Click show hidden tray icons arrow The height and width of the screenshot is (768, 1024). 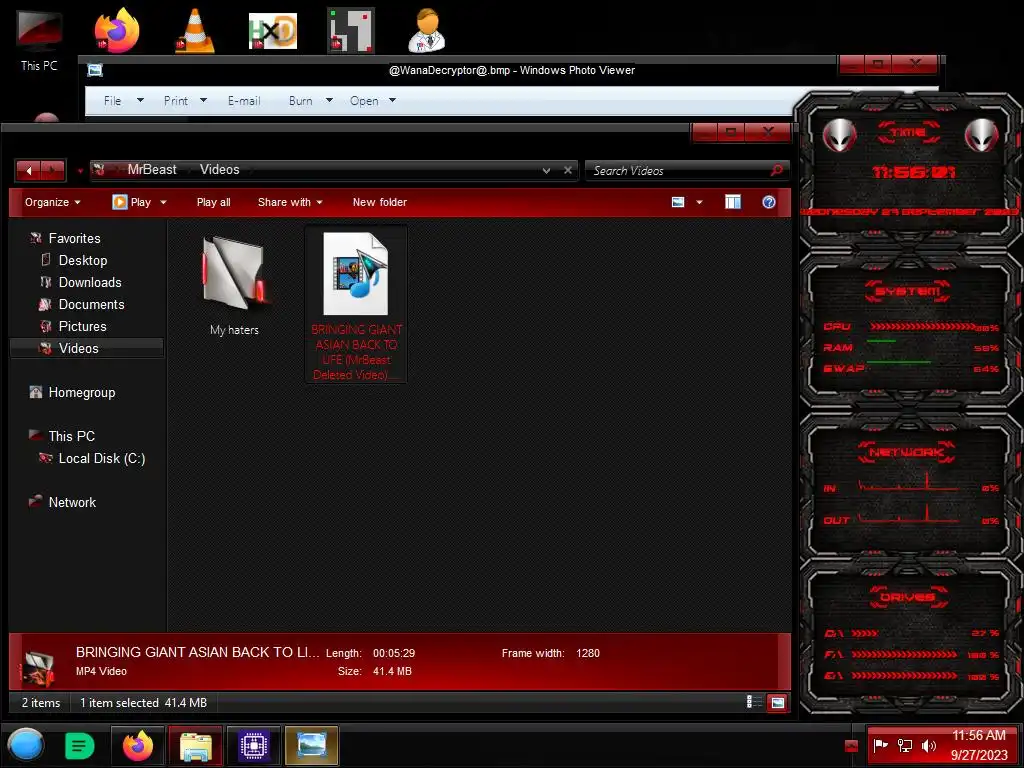[851, 746]
